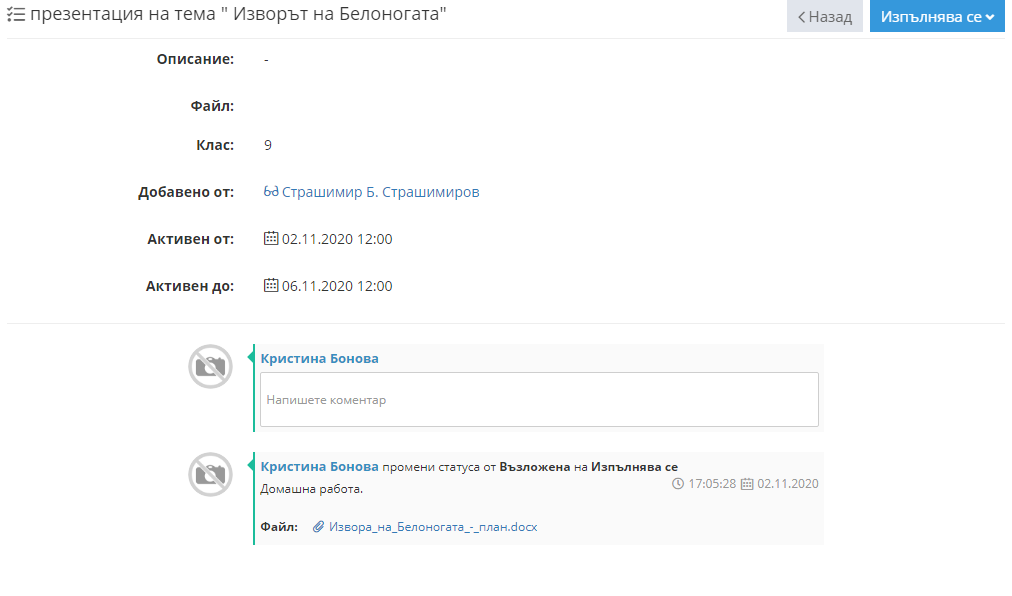Click the paperclip icon before the docx file
Viewport: 1012px width, 596px height.
tap(318, 527)
